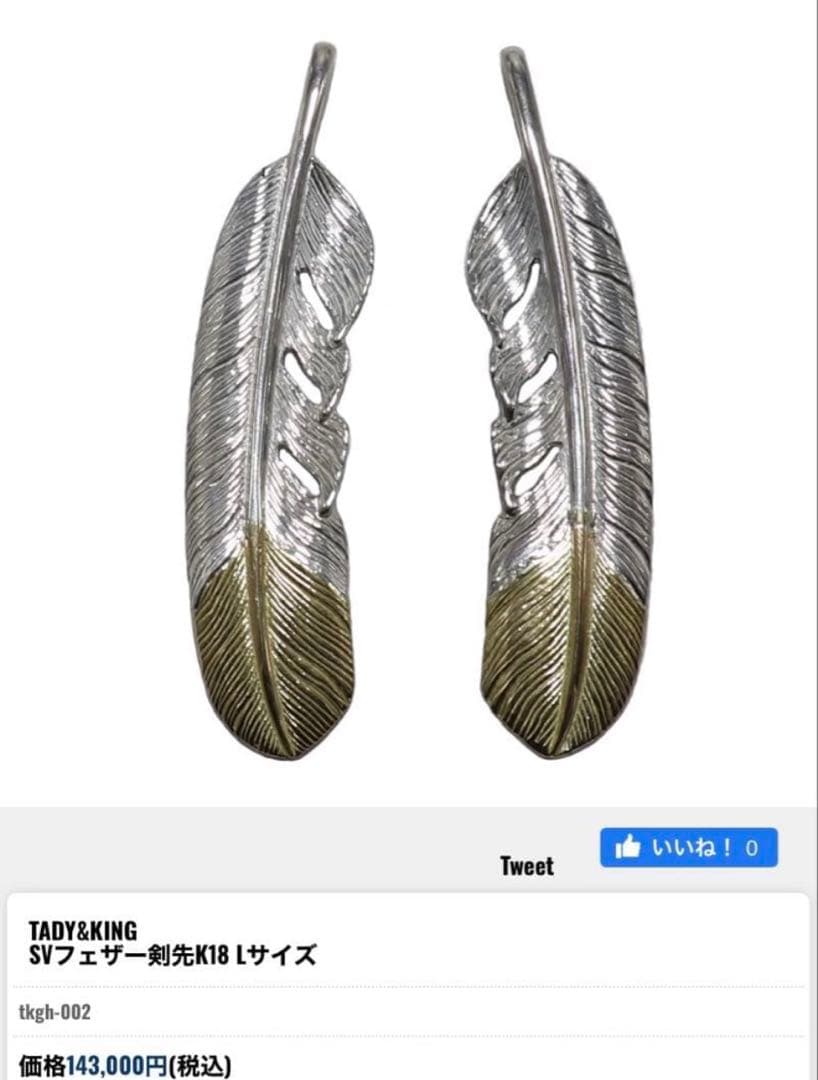This screenshot has height=1080, width=818.
Task: Click product title SVフェザー剣先K18 Lサイズ
Action: [172, 955]
